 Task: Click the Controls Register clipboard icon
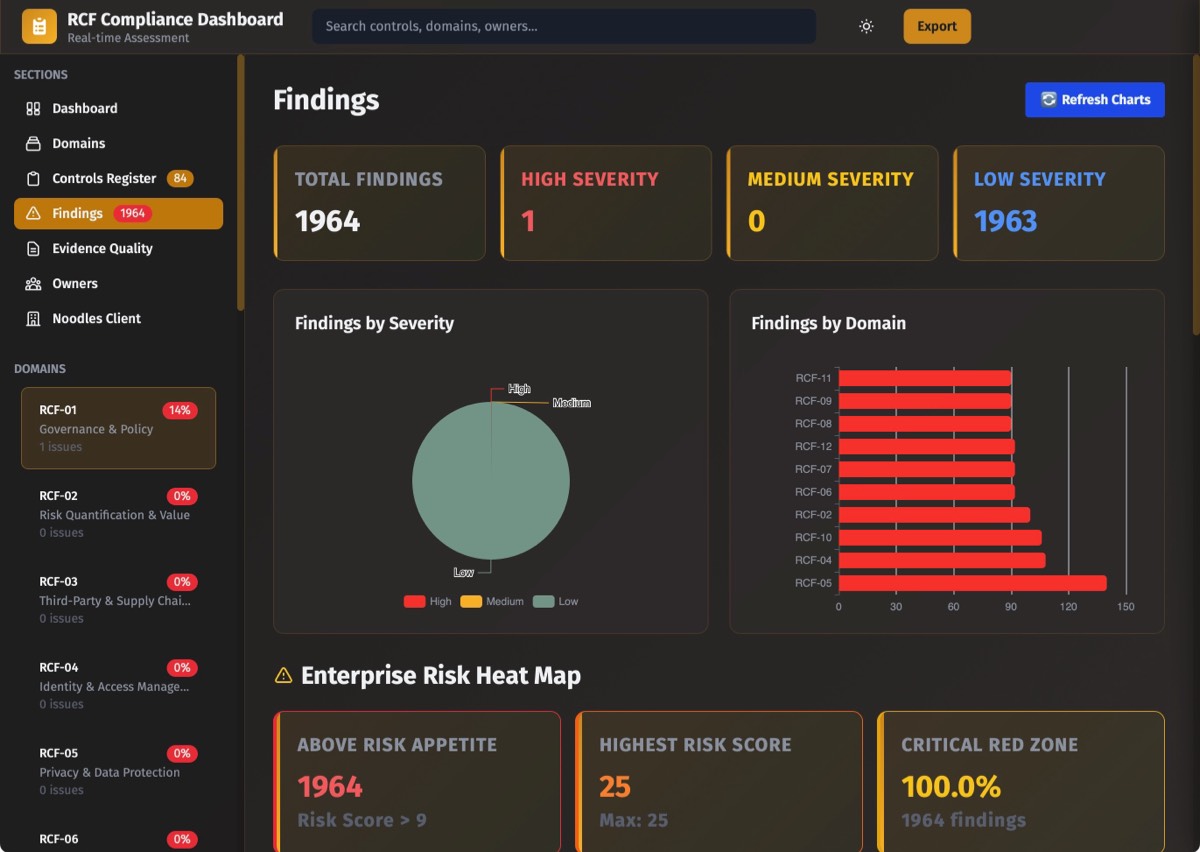click(x=33, y=179)
